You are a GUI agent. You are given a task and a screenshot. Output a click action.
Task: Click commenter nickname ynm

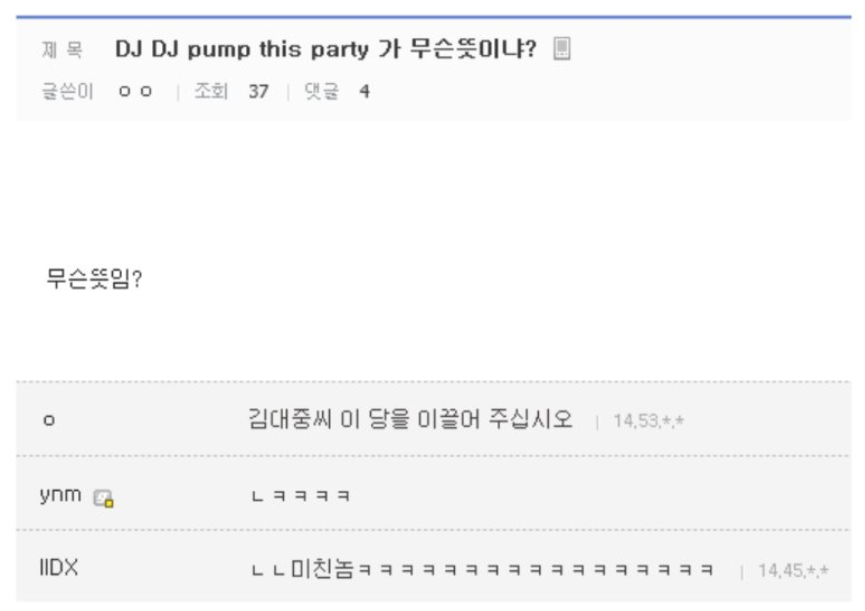coord(60,495)
